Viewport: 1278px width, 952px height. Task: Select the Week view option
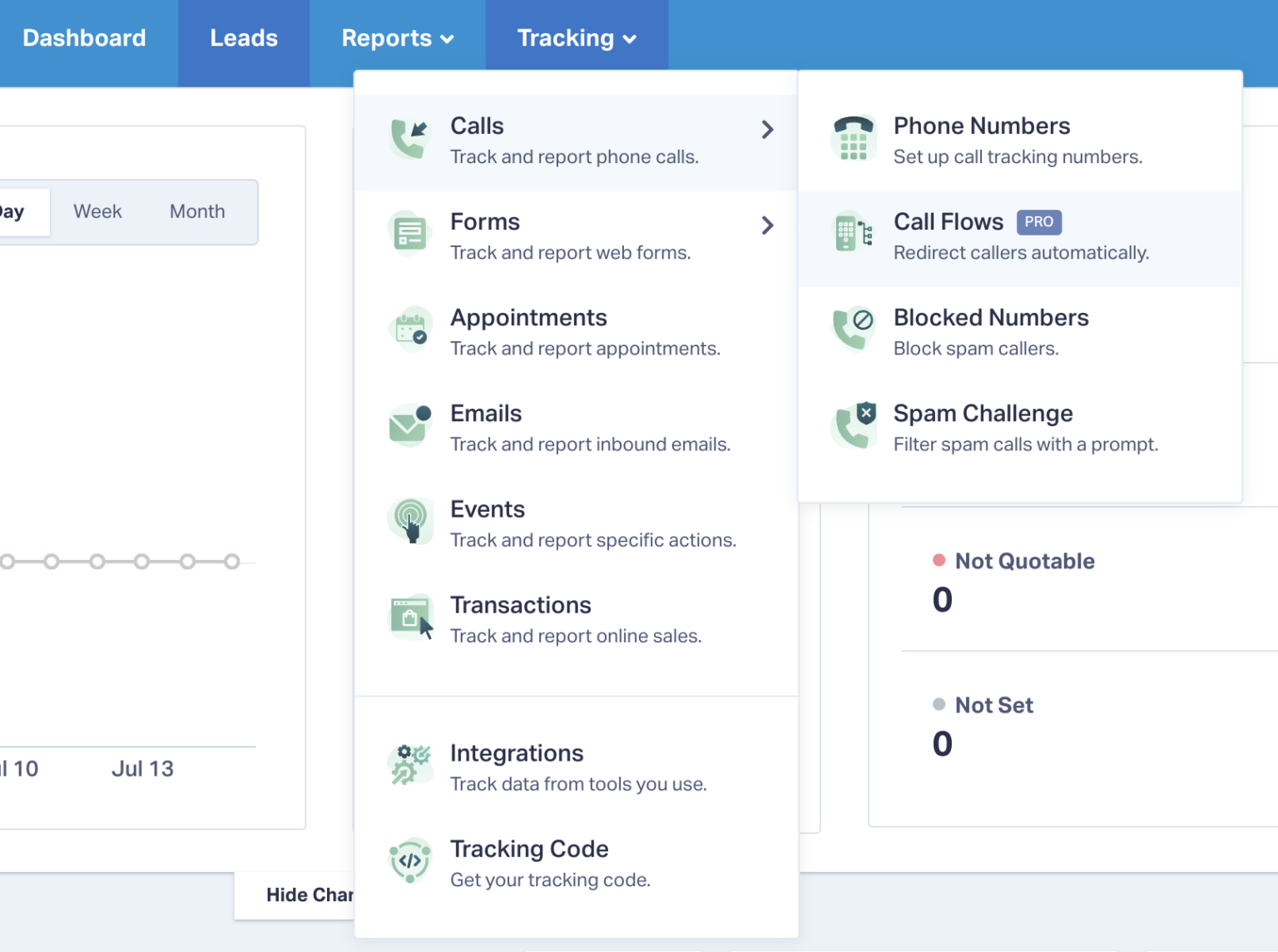coord(97,211)
